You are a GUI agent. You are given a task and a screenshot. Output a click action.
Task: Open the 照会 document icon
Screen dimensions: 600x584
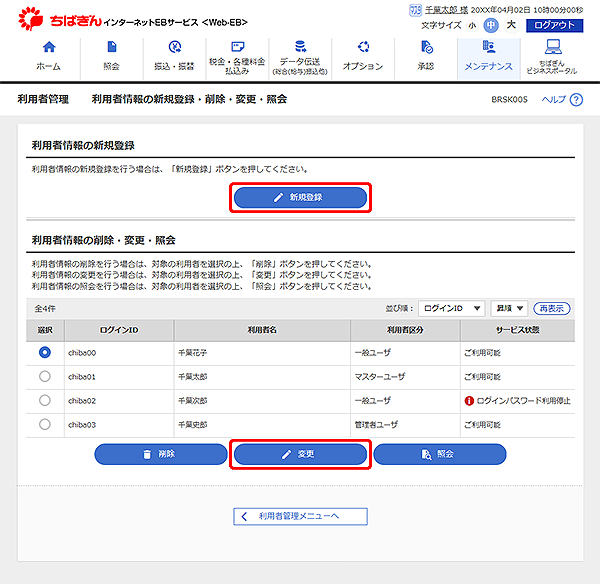tap(112, 47)
